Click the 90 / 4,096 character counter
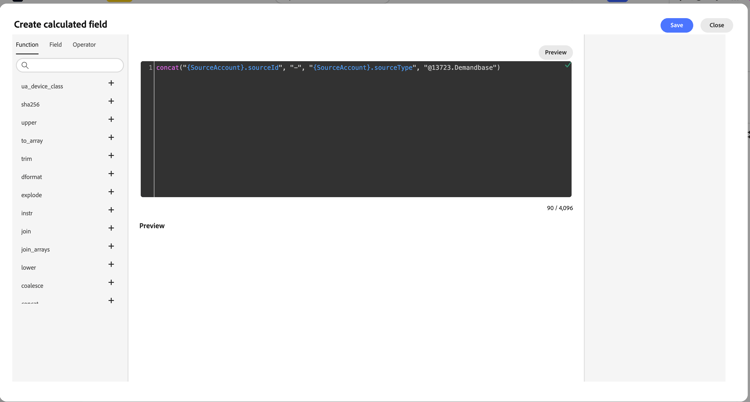The height and width of the screenshot is (402, 750). tap(560, 208)
